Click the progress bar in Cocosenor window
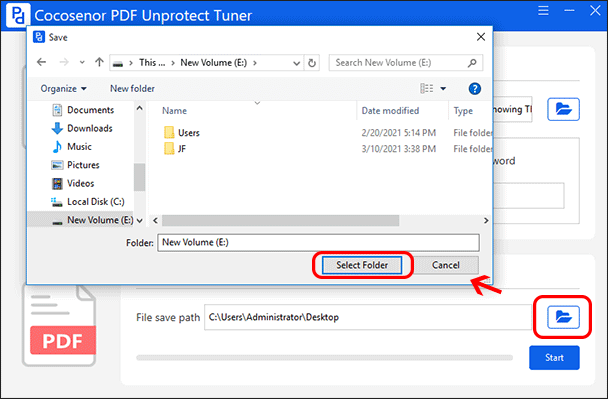This screenshot has width=608, height=399. pyautogui.click(x=324, y=358)
